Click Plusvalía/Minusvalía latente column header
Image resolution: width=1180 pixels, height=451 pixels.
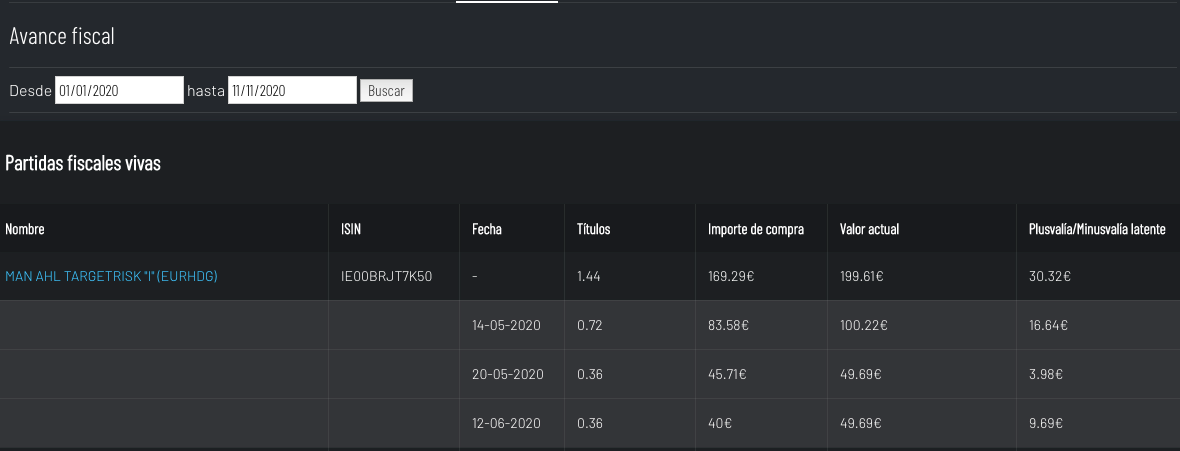pos(1097,229)
